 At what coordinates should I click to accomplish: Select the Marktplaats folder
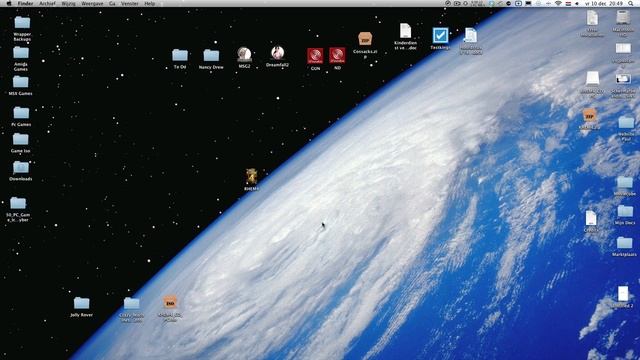click(624, 243)
